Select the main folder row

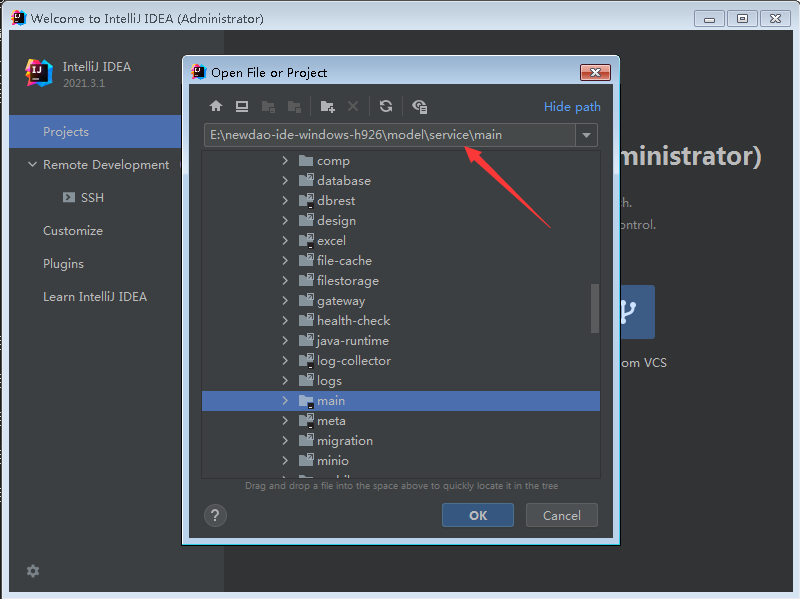click(x=401, y=401)
